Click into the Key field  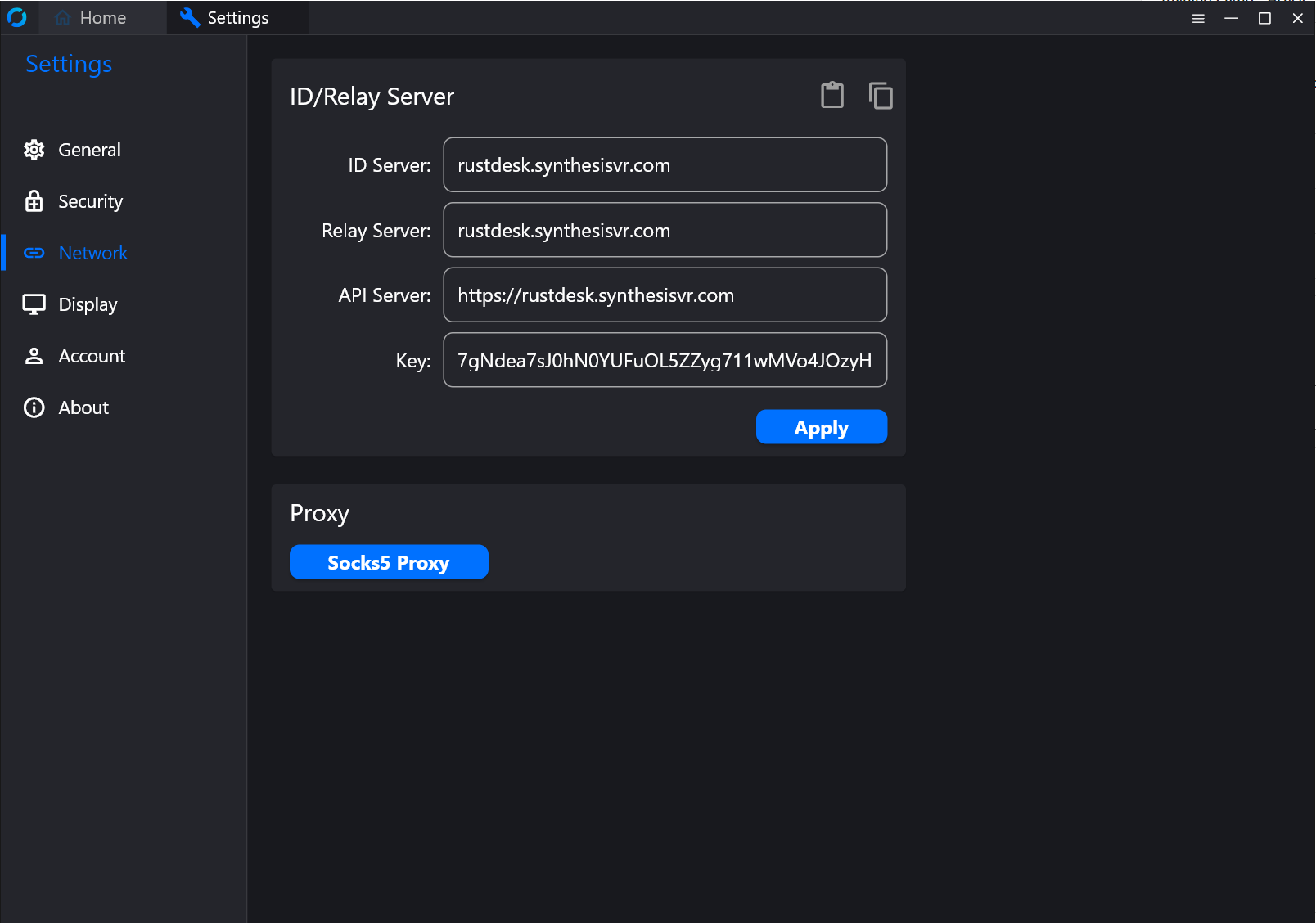665,360
